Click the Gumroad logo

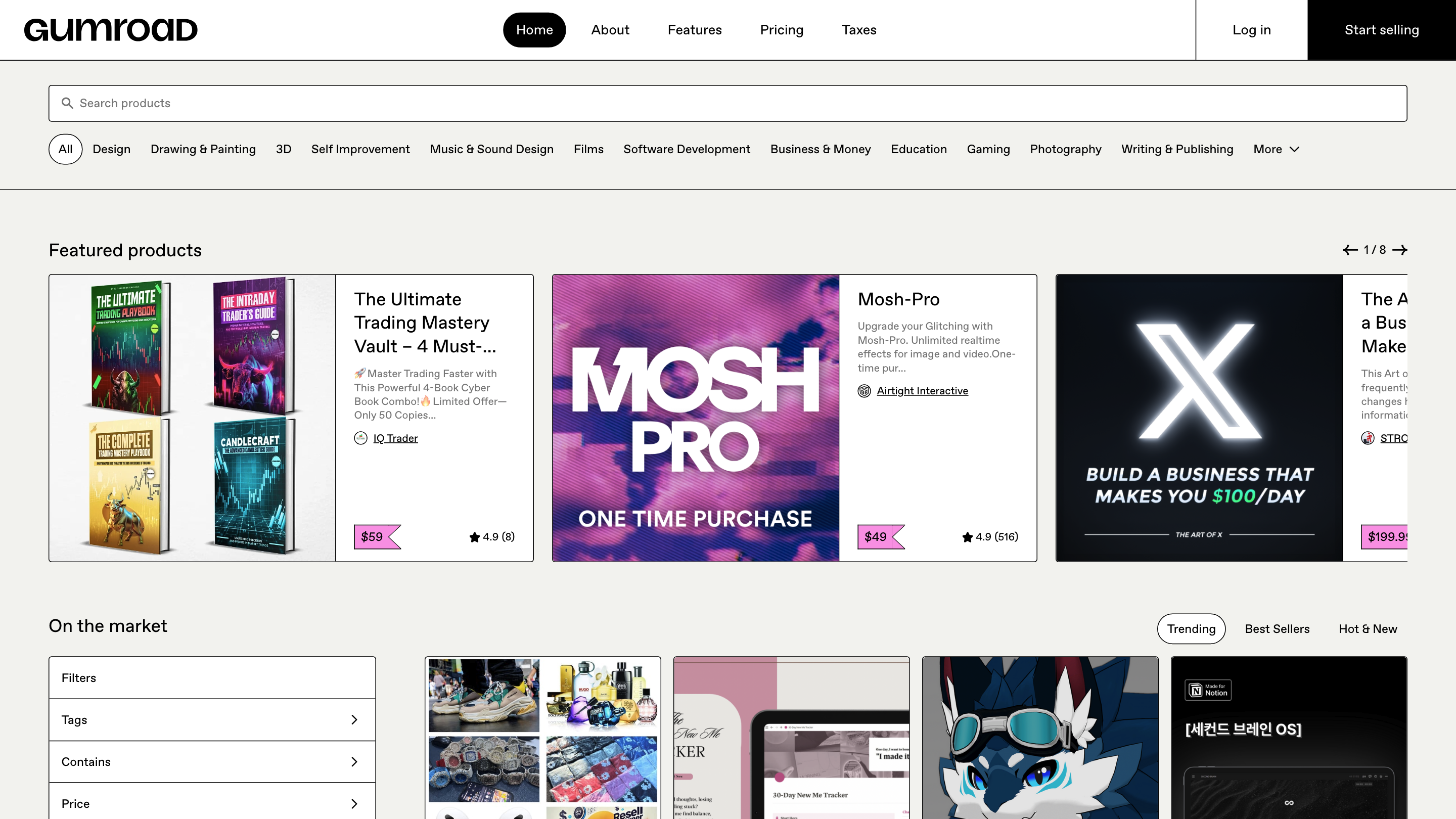tap(111, 30)
